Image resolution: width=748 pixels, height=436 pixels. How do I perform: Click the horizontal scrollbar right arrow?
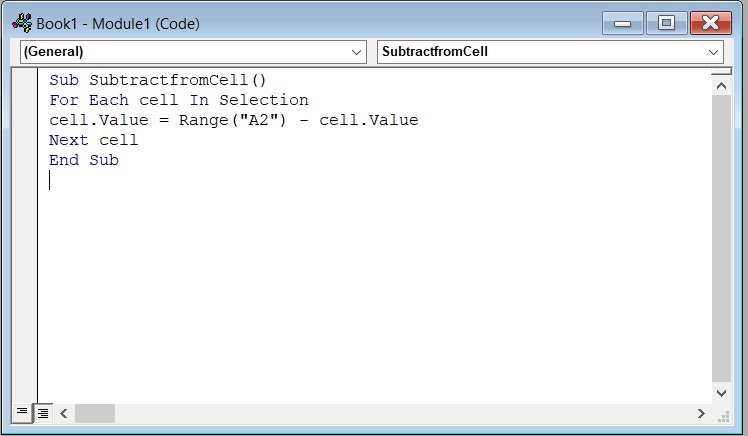(x=701, y=413)
